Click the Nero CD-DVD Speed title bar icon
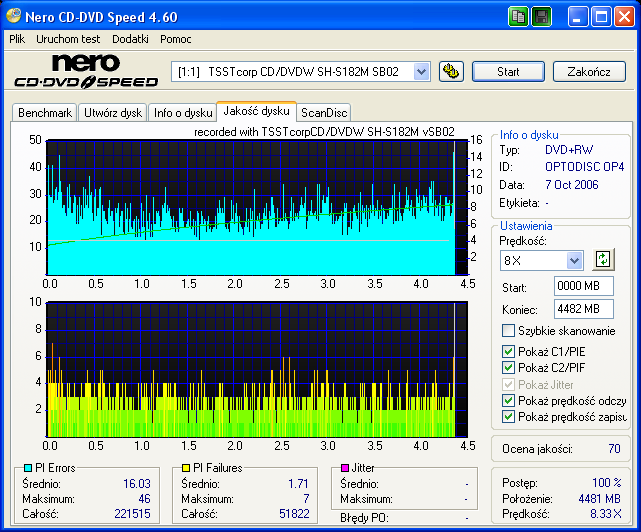641x532 pixels. point(13,16)
